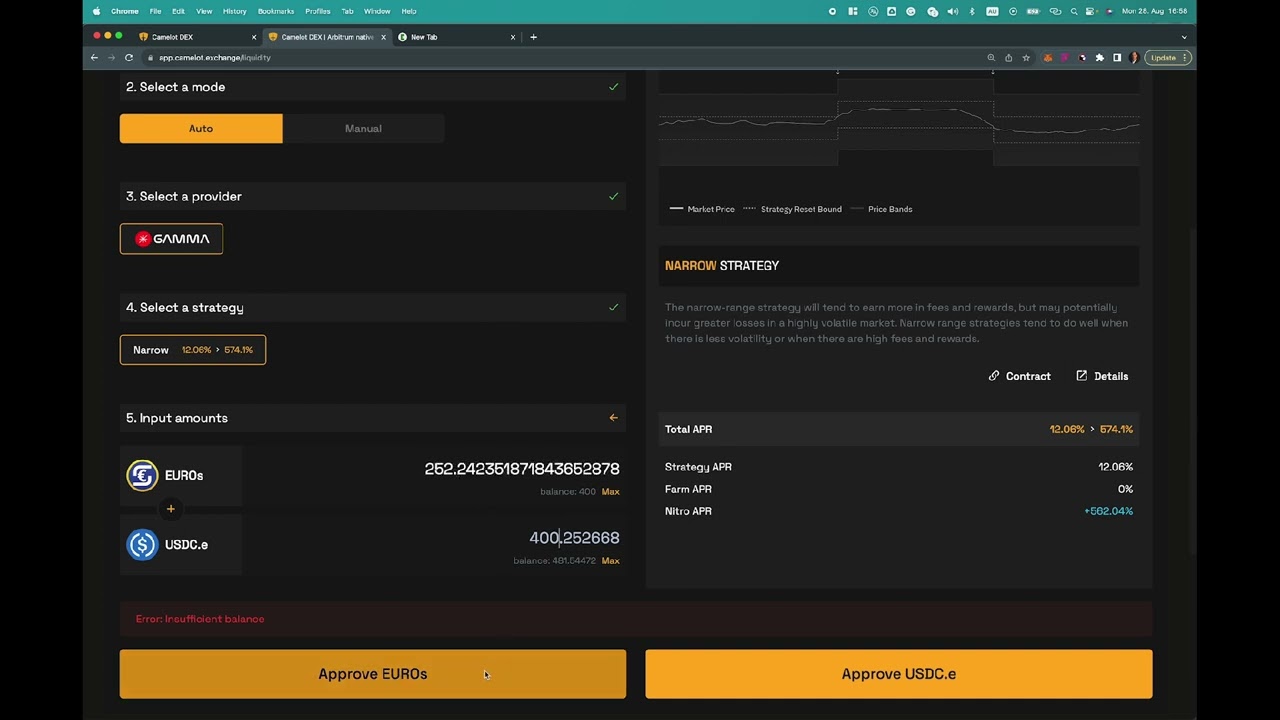Click the Approve EUROs button
This screenshot has width=1280, height=720.
click(x=373, y=674)
